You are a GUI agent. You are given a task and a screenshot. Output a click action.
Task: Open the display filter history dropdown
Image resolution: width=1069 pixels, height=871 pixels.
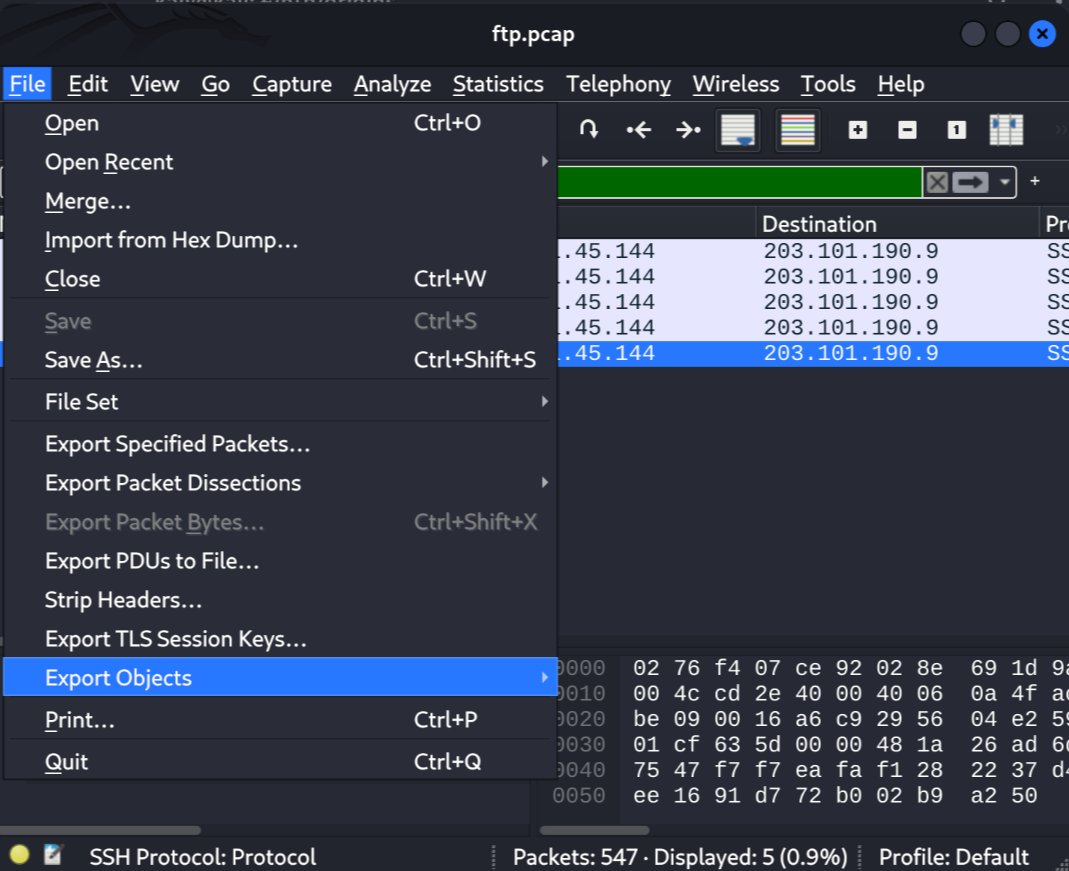coord(1004,182)
